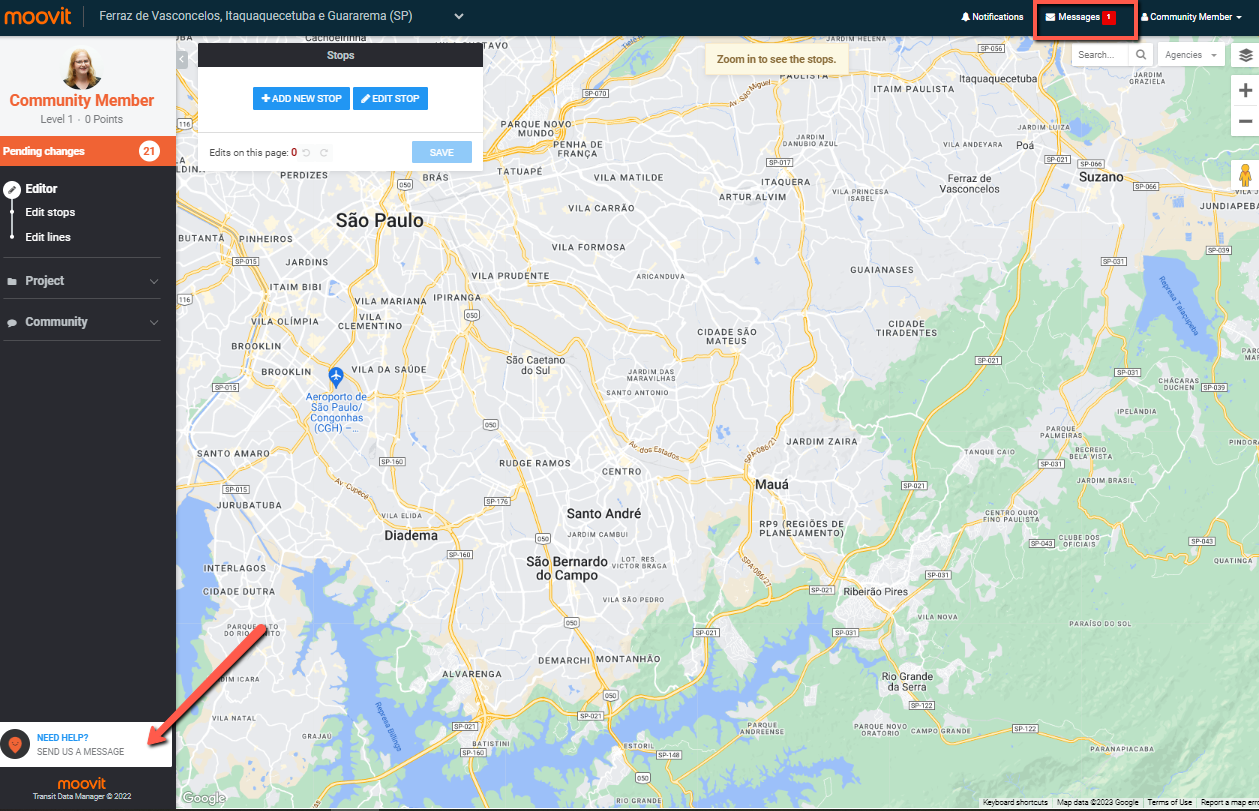This screenshot has height=811, width=1259.
Task: Click Report a map error link
Action: 1228,802
